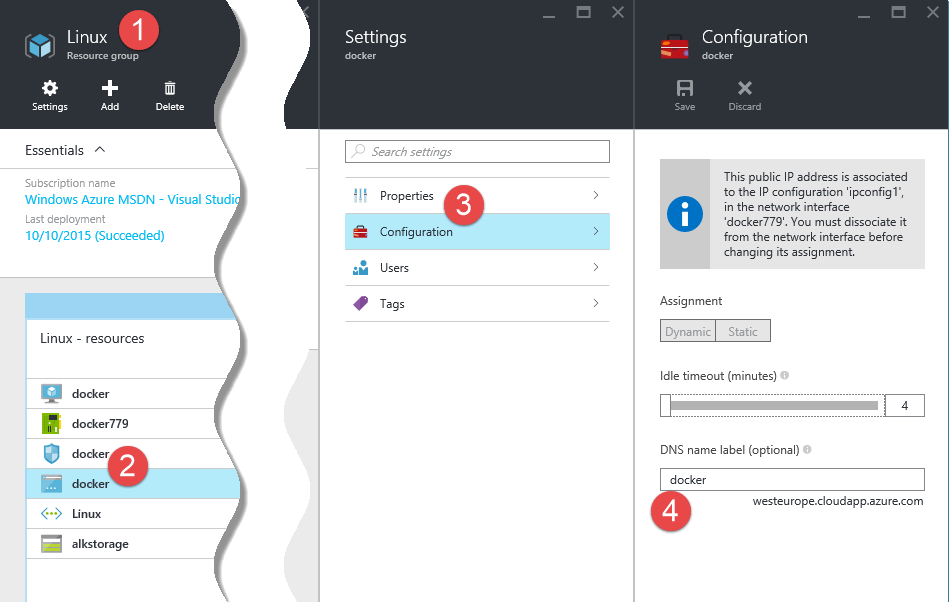Minimize the Settings blade
The image size is (949, 602).
[549, 15]
